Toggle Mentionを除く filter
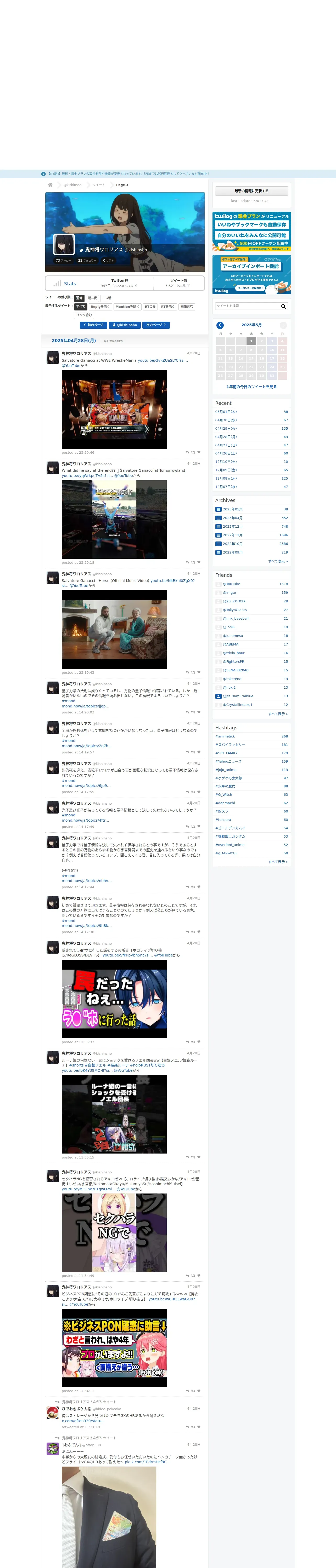This screenshot has width=336, height=1568. 127,307
